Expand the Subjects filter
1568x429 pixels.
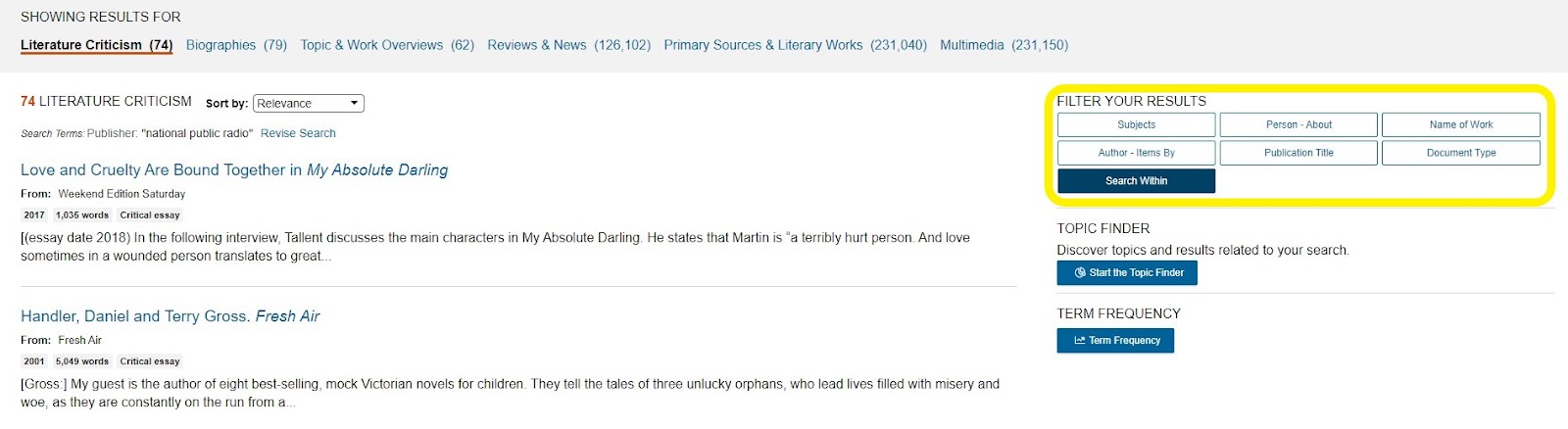[x=1136, y=124]
